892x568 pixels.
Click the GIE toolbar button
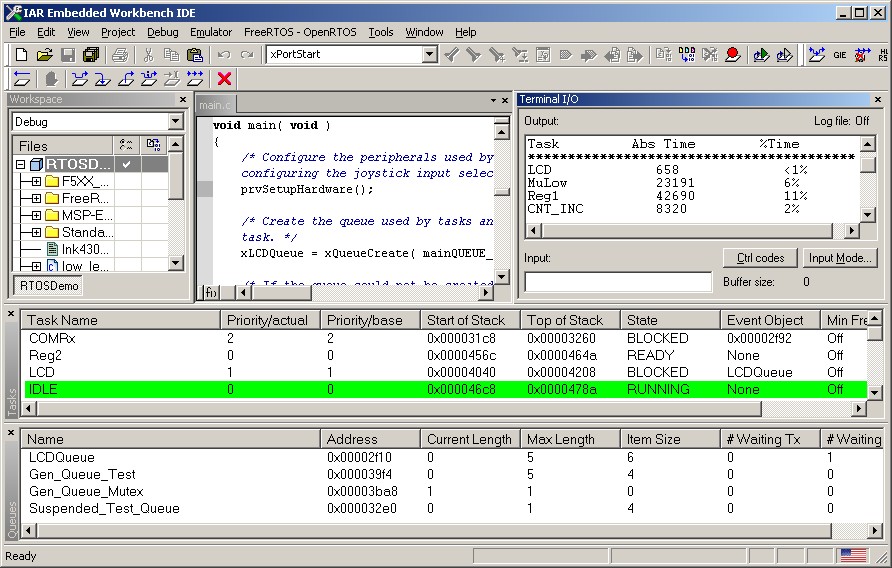840,55
